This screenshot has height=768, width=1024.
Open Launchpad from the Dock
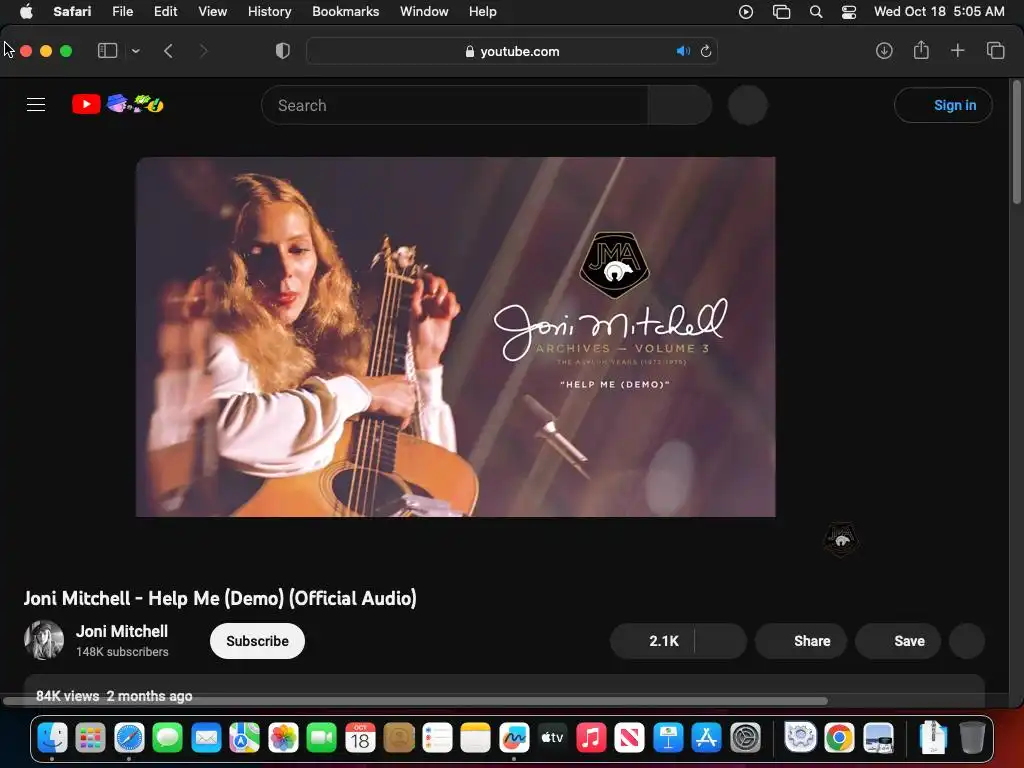tap(90, 738)
